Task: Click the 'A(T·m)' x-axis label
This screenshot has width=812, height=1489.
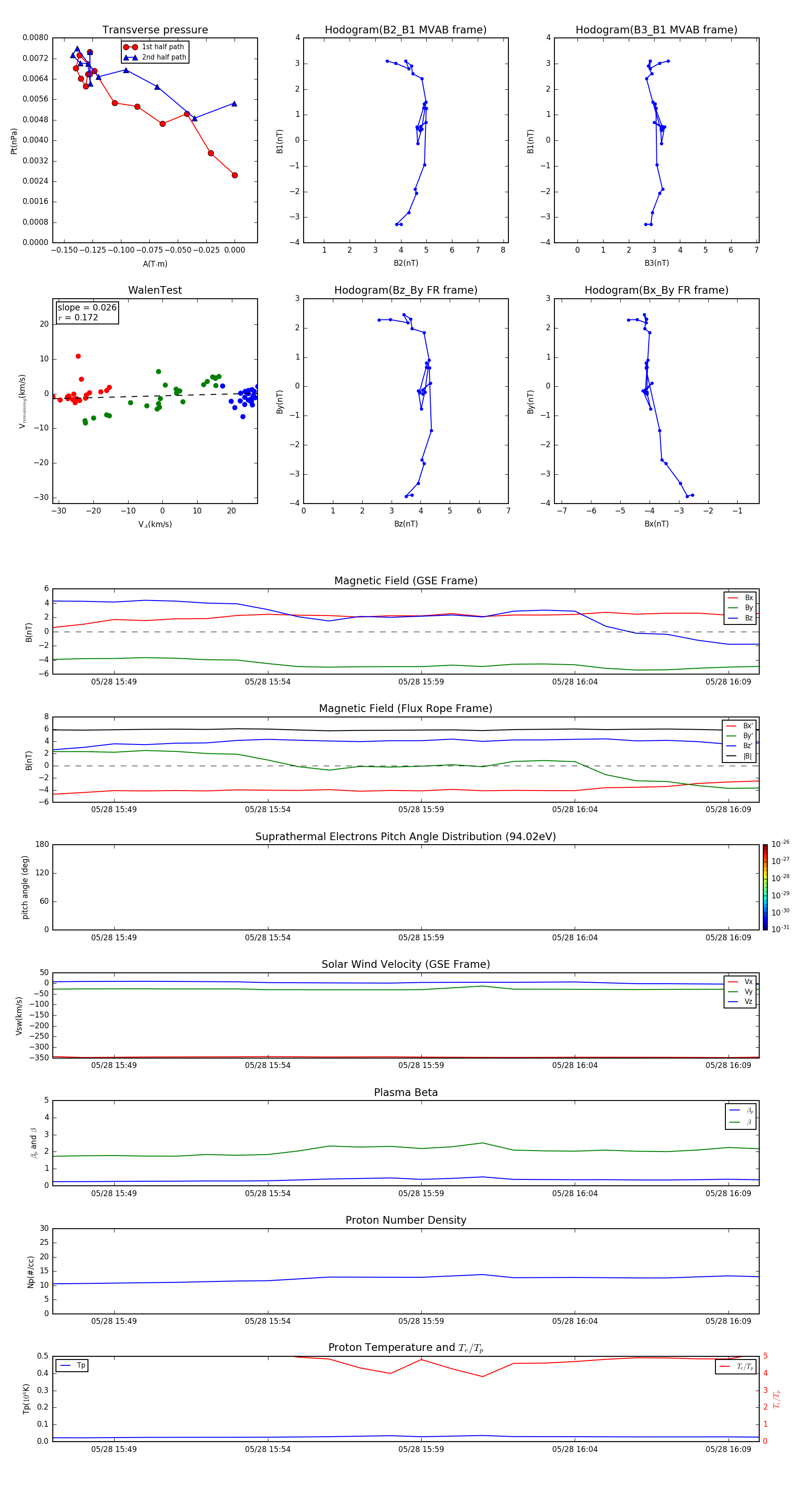Action: [x=155, y=264]
